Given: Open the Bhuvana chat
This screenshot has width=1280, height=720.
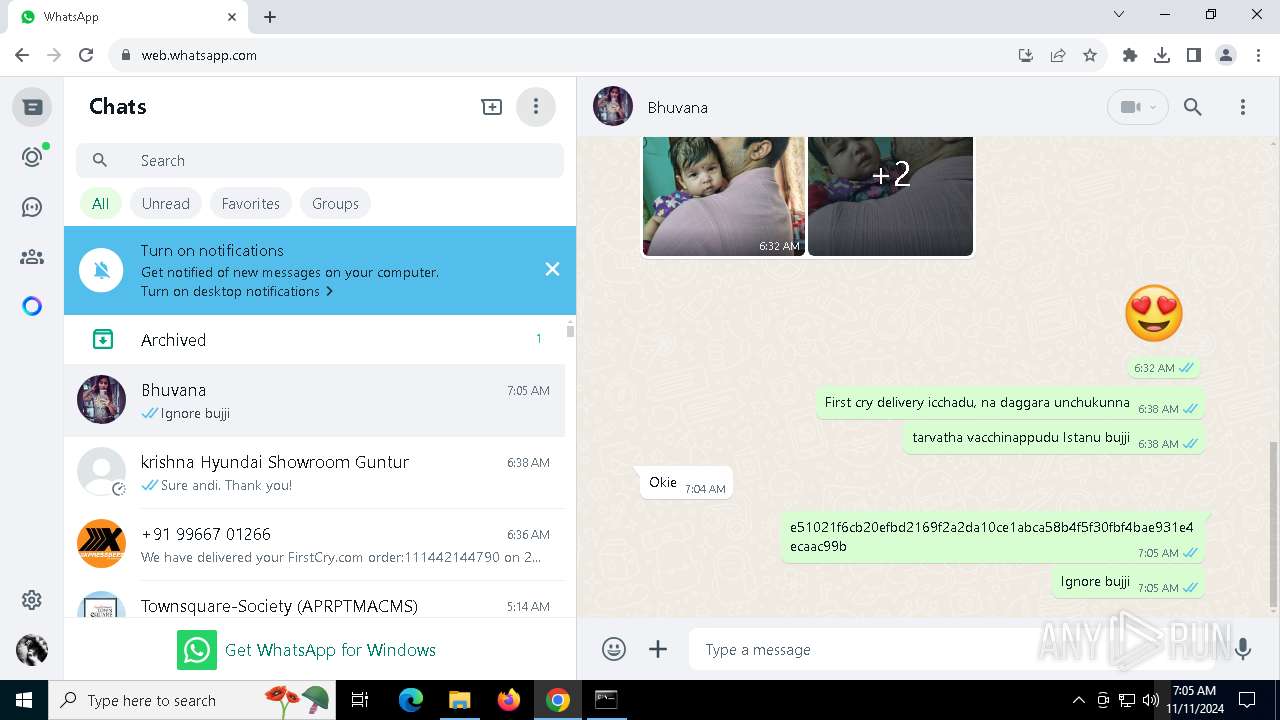Looking at the screenshot, I should pyautogui.click(x=314, y=401).
